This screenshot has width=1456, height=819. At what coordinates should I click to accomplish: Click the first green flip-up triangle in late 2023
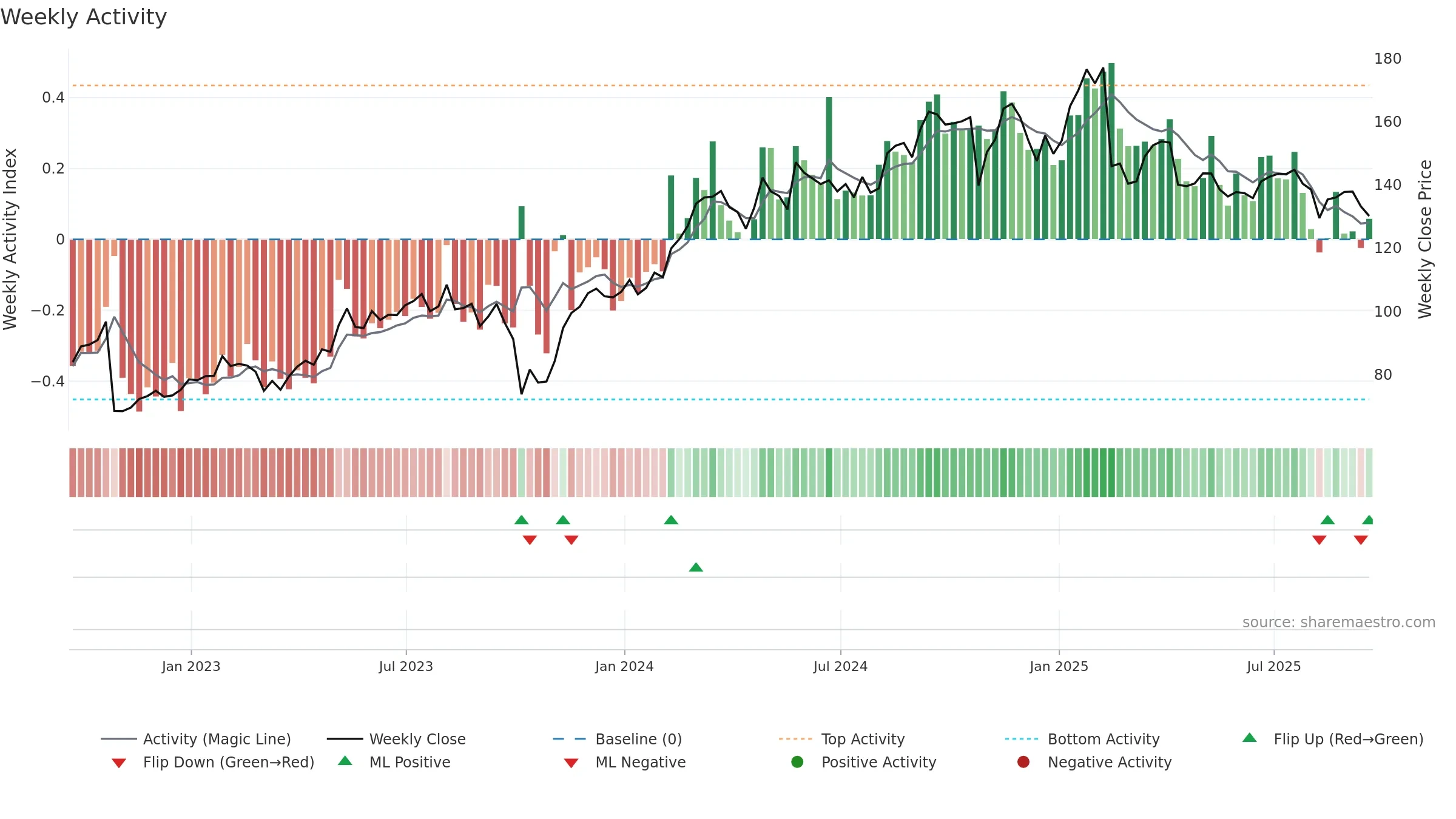click(x=521, y=520)
